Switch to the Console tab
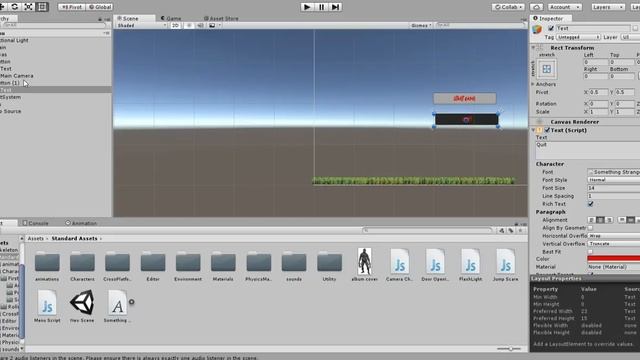Viewport: 640px width, 360px height. click(36, 223)
